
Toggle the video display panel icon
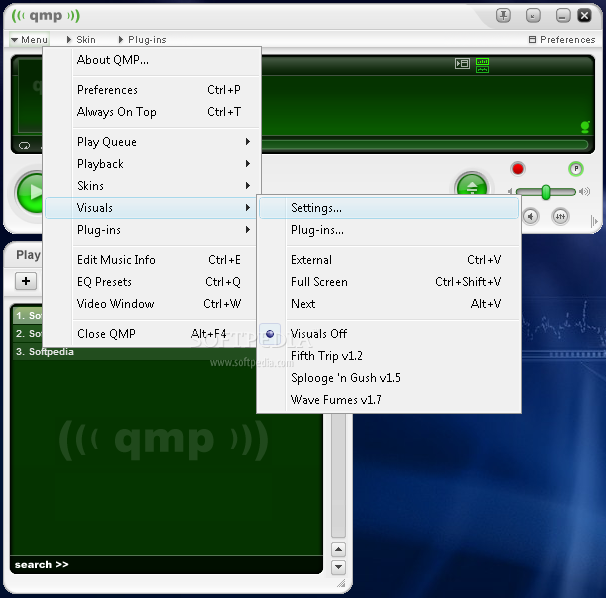462,63
